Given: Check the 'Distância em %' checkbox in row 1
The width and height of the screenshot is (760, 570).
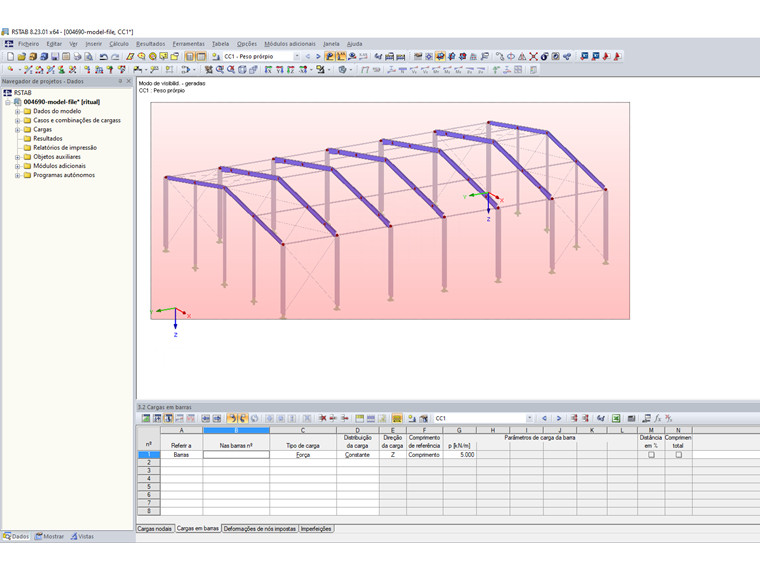Looking at the screenshot, I should click(x=651, y=455).
